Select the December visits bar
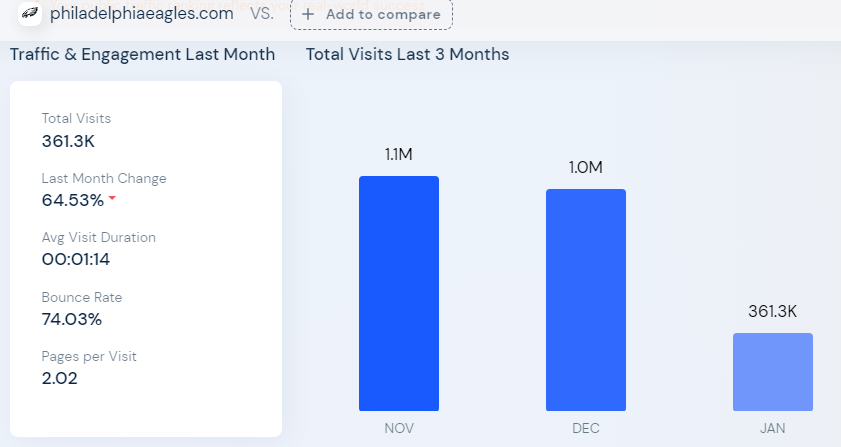841x447 pixels. tap(585, 300)
